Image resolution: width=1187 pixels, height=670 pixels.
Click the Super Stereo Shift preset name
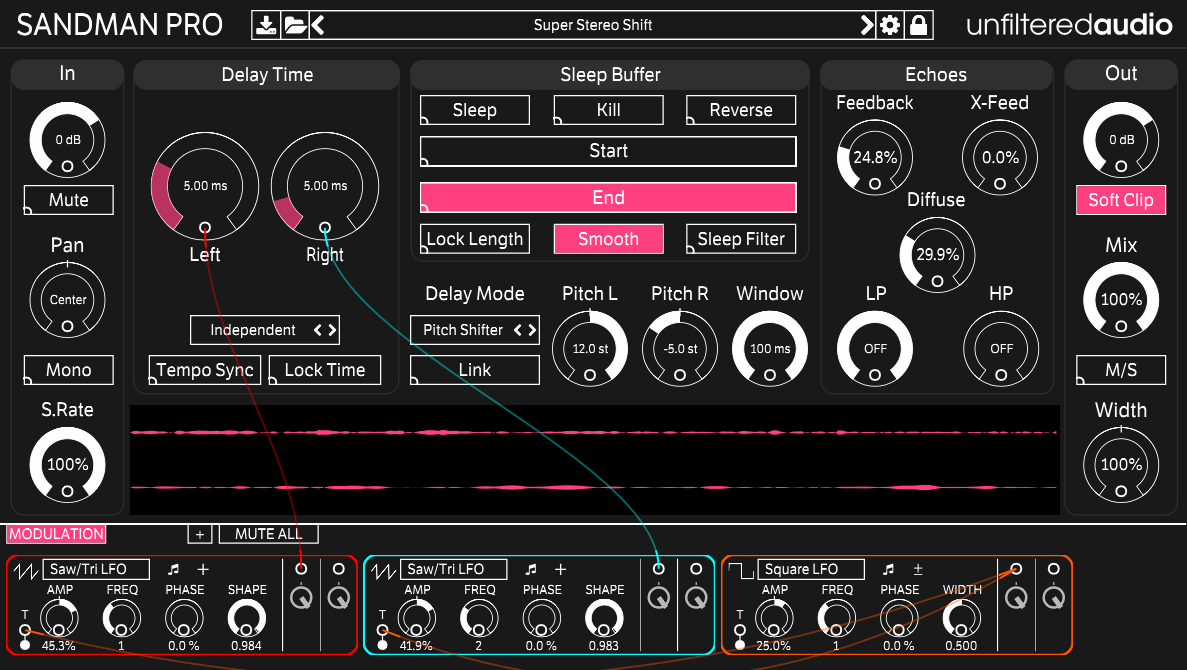click(x=592, y=25)
